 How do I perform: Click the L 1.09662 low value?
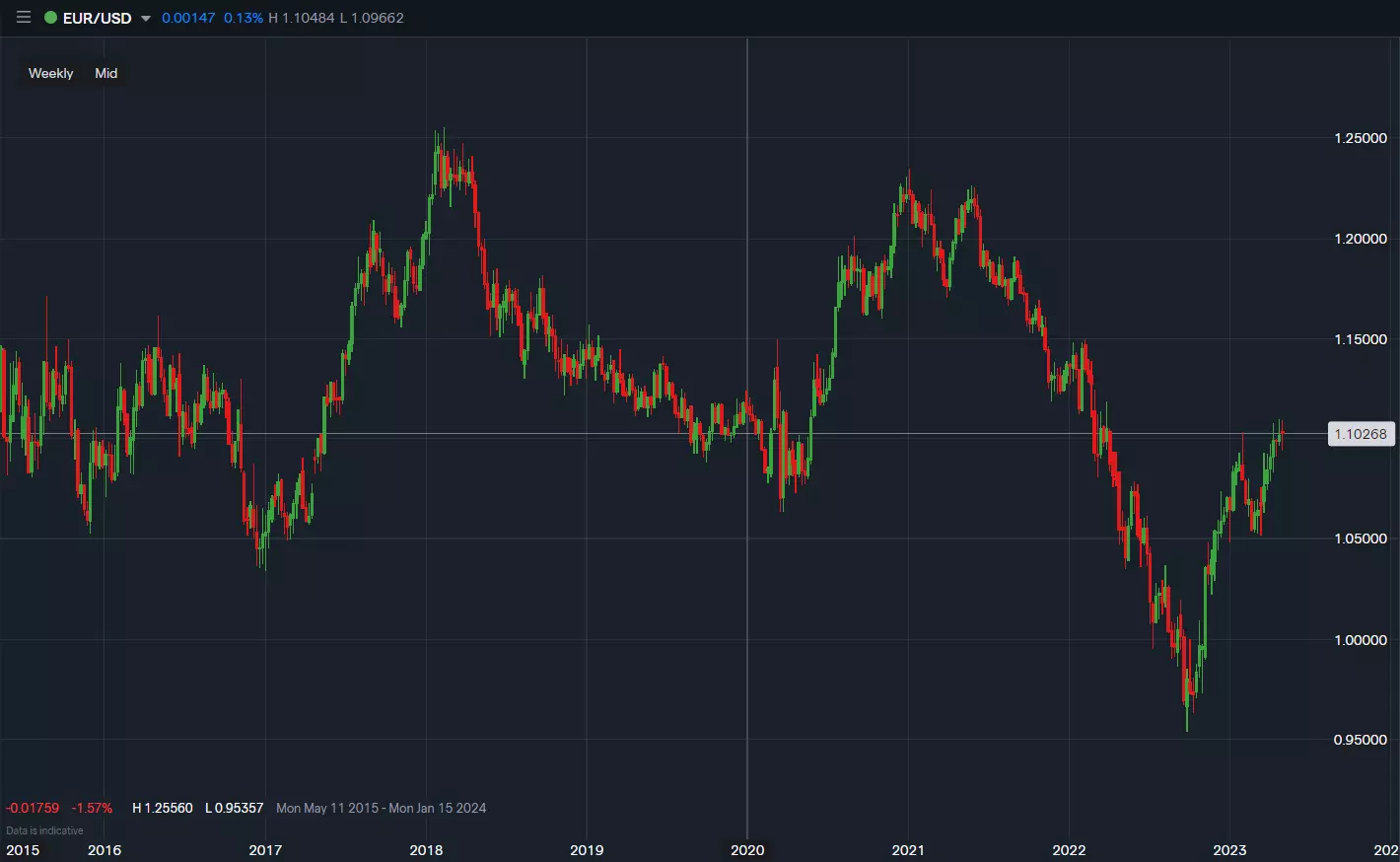click(x=372, y=18)
